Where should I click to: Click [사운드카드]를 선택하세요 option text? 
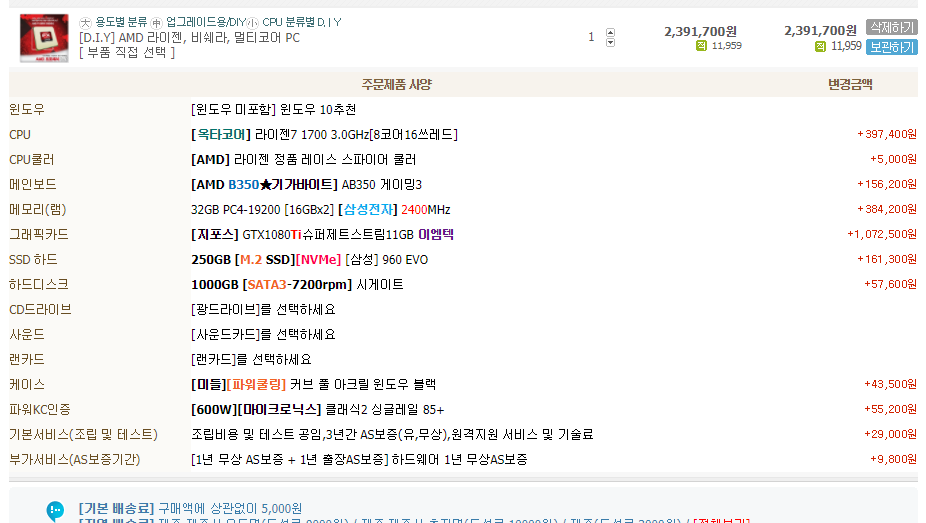pyautogui.click(x=263, y=335)
